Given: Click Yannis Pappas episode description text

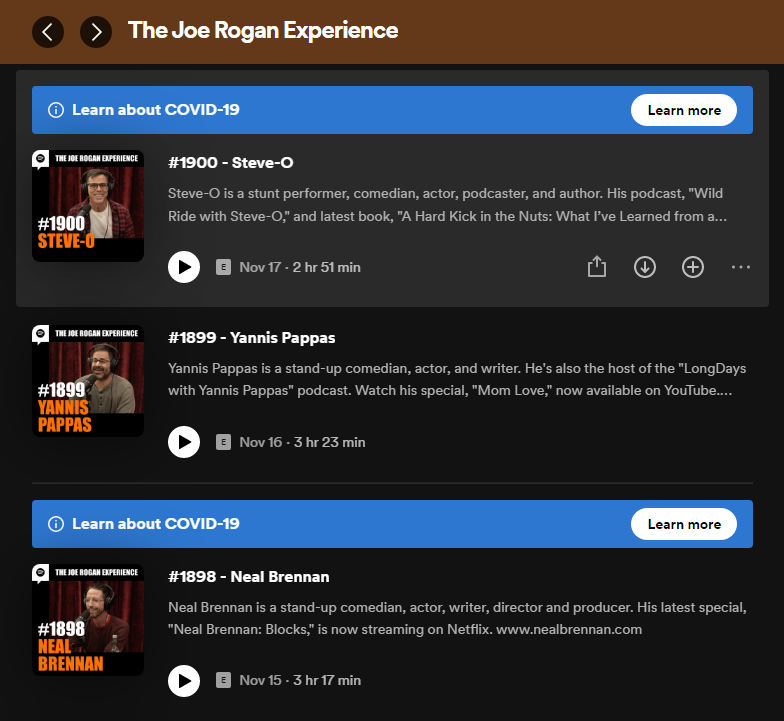Looking at the screenshot, I should (x=457, y=379).
